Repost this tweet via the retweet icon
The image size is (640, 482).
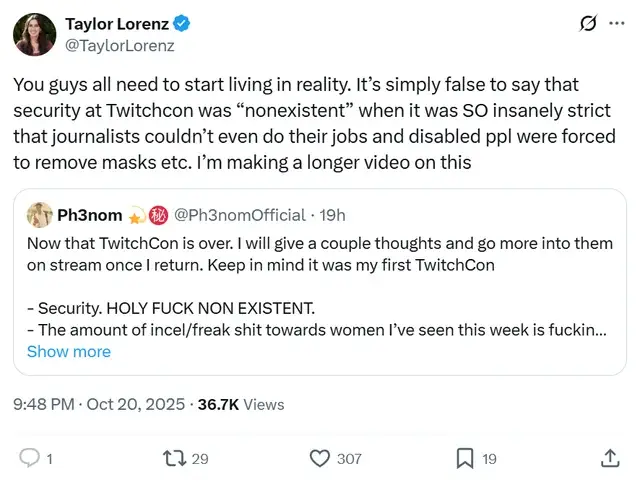pos(174,458)
